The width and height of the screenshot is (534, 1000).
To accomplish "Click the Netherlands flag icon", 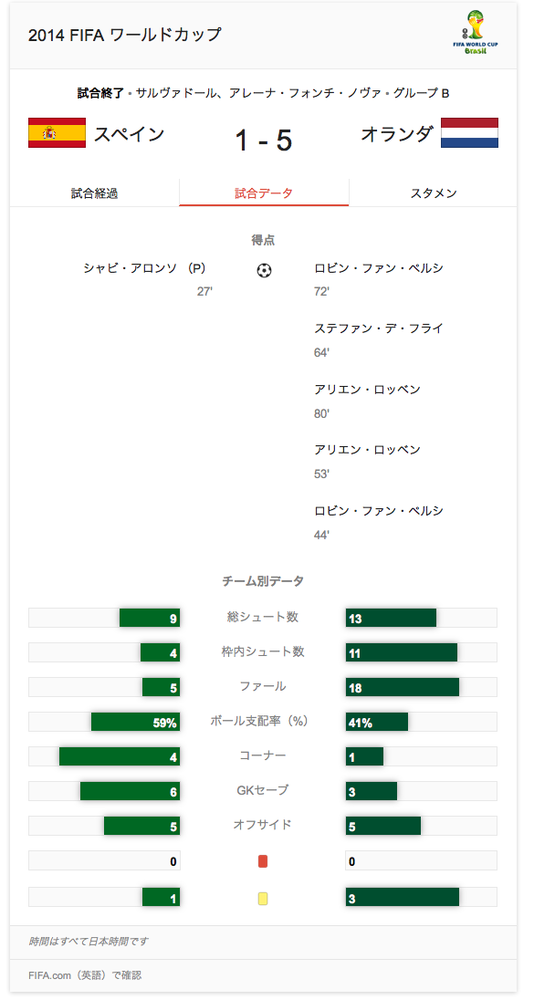I will pos(470,133).
